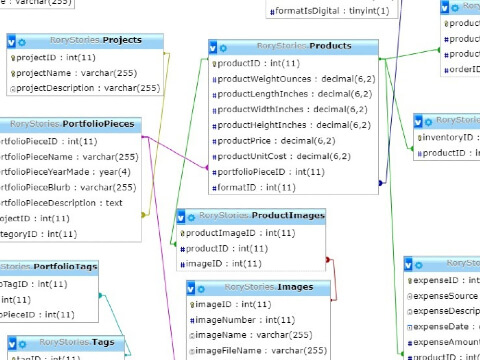Collapse the ProductImages table with its V toggle
This screenshot has height=360, width=480.
point(181,217)
